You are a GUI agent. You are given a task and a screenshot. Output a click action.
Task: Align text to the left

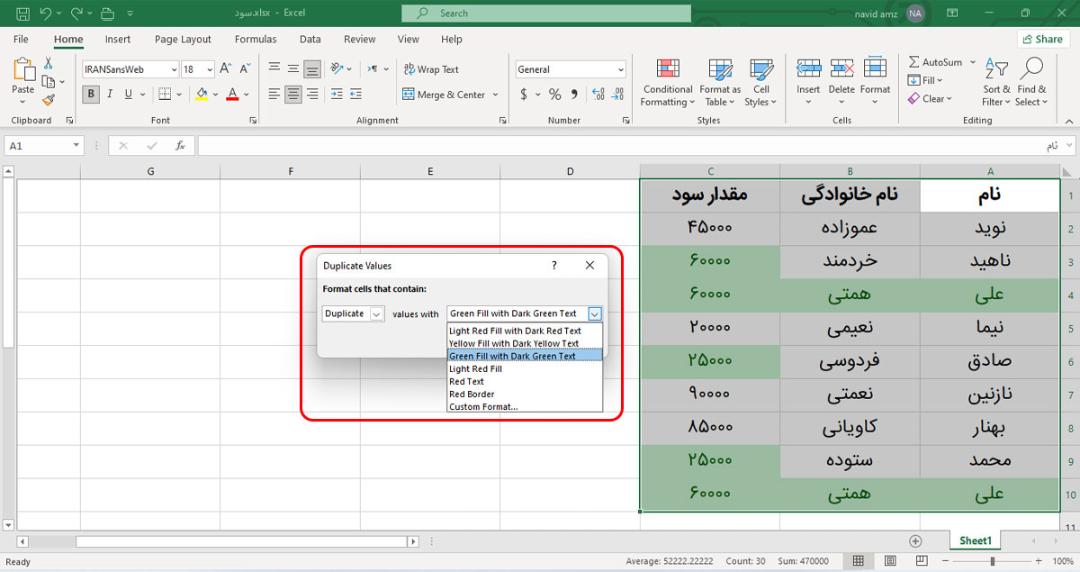[274, 94]
